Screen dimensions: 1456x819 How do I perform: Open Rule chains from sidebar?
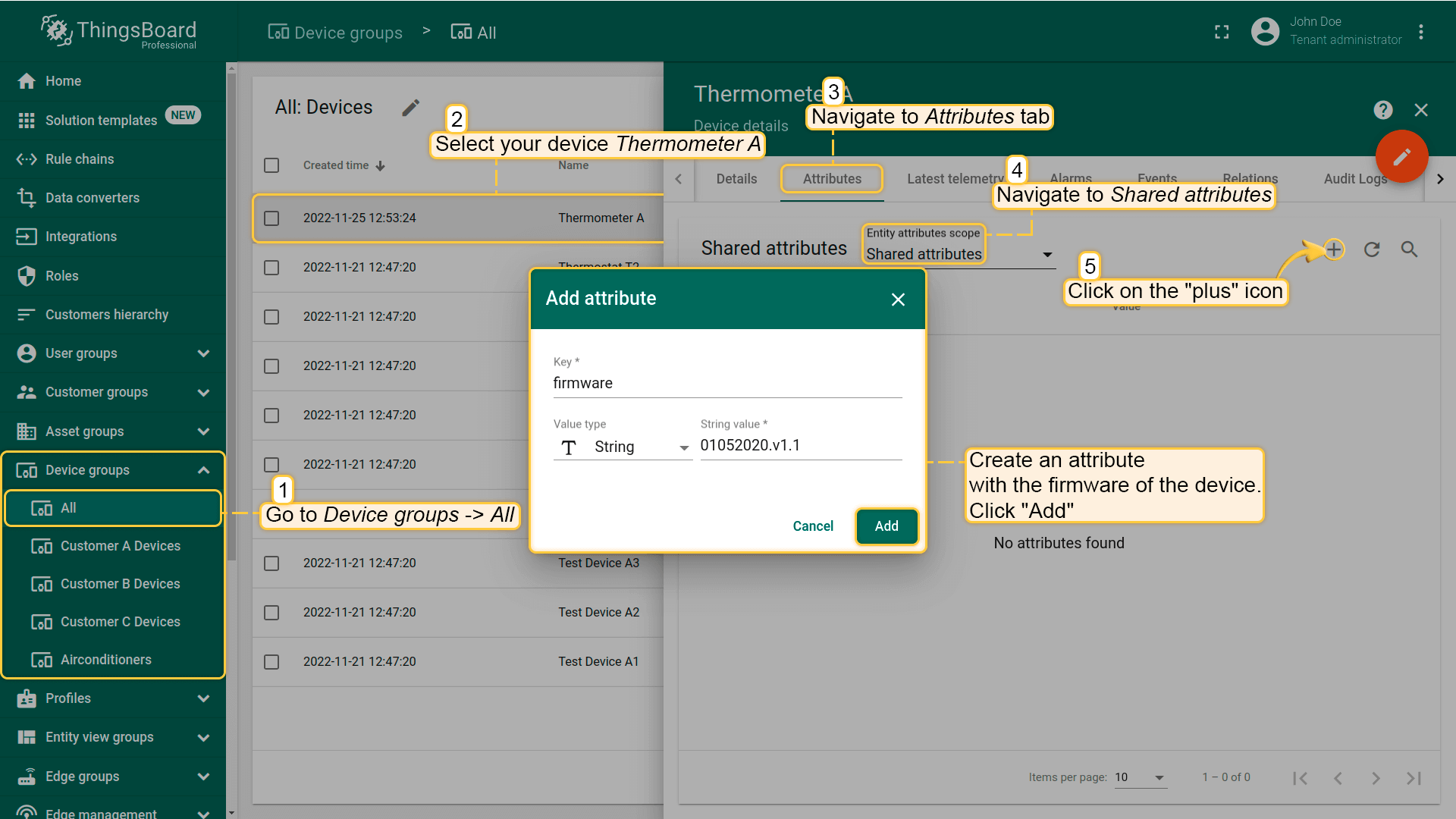pos(80,159)
